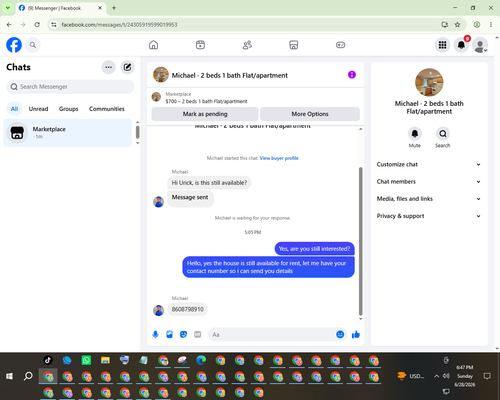This screenshot has height=400, width=500.
Task: Open Chats options three-dot button
Action: pyautogui.click(x=108, y=67)
